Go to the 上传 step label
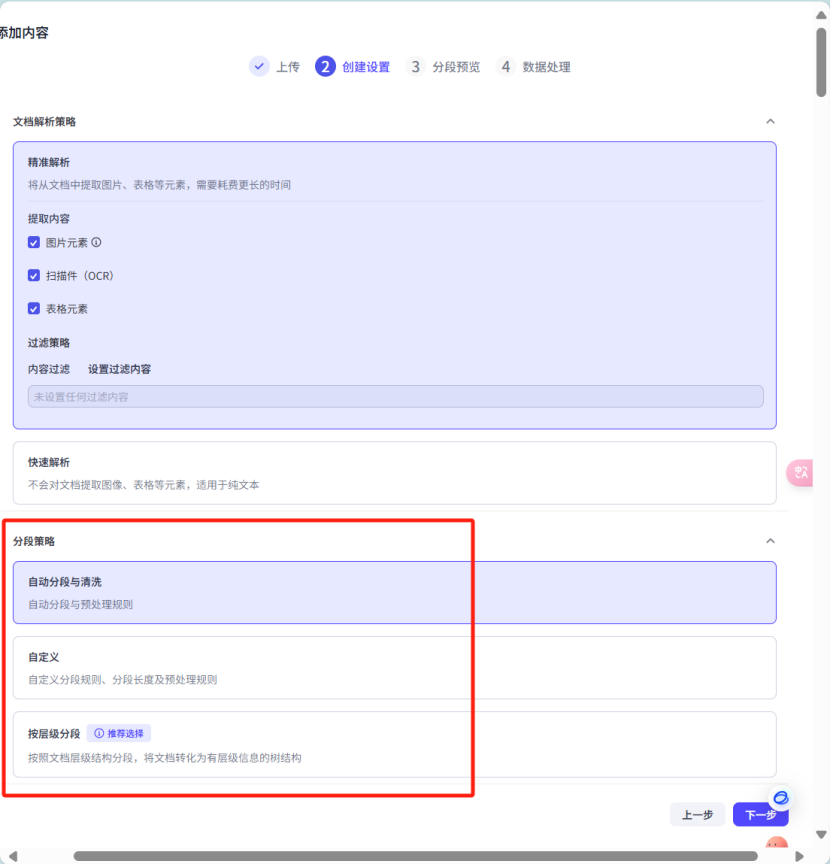This screenshot has width=831, height=864. click(x=288, y=67)
